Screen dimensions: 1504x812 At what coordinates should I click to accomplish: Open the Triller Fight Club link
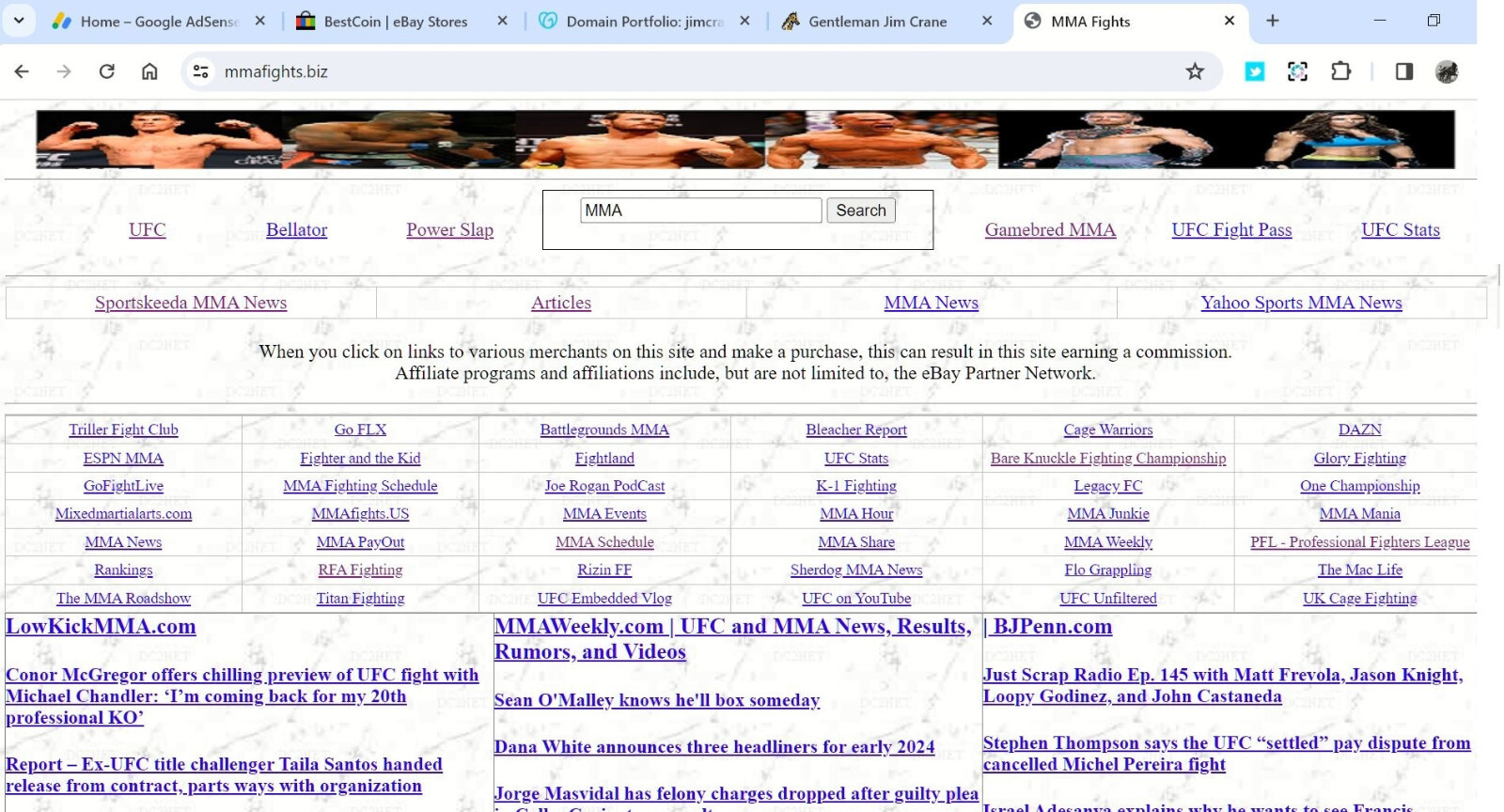[x=123, y=429]
